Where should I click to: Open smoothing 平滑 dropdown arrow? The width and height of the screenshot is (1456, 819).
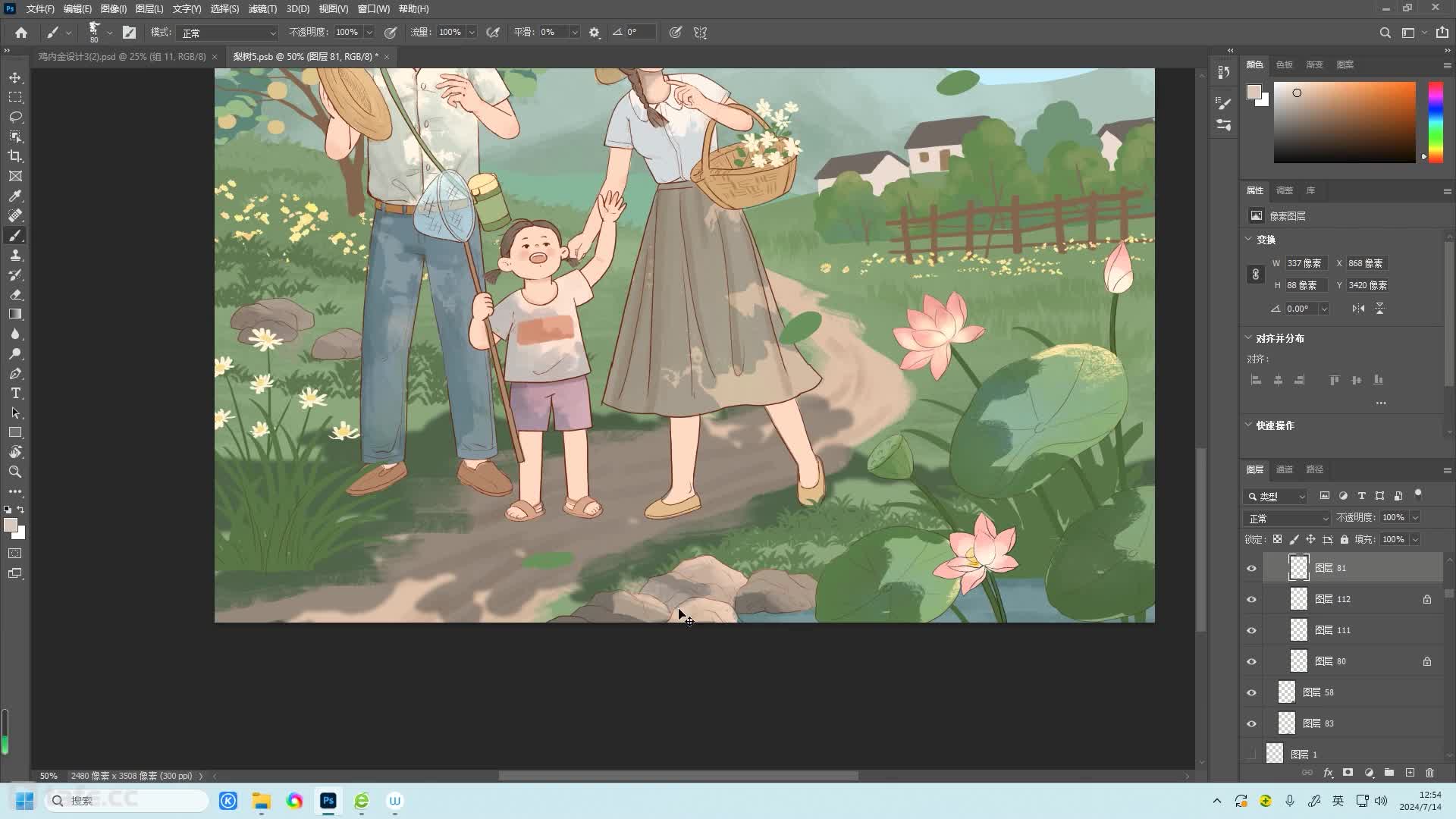tap(574, 33)
